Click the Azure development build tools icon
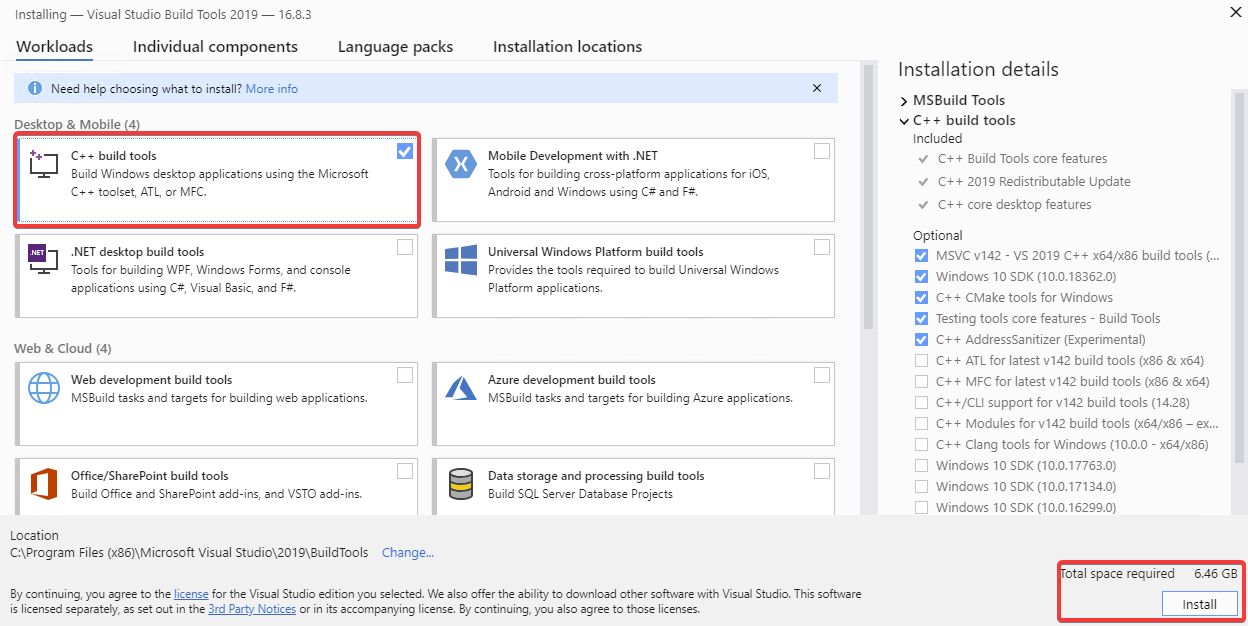The image size is (1248, 626). click(x=460, y=388)
